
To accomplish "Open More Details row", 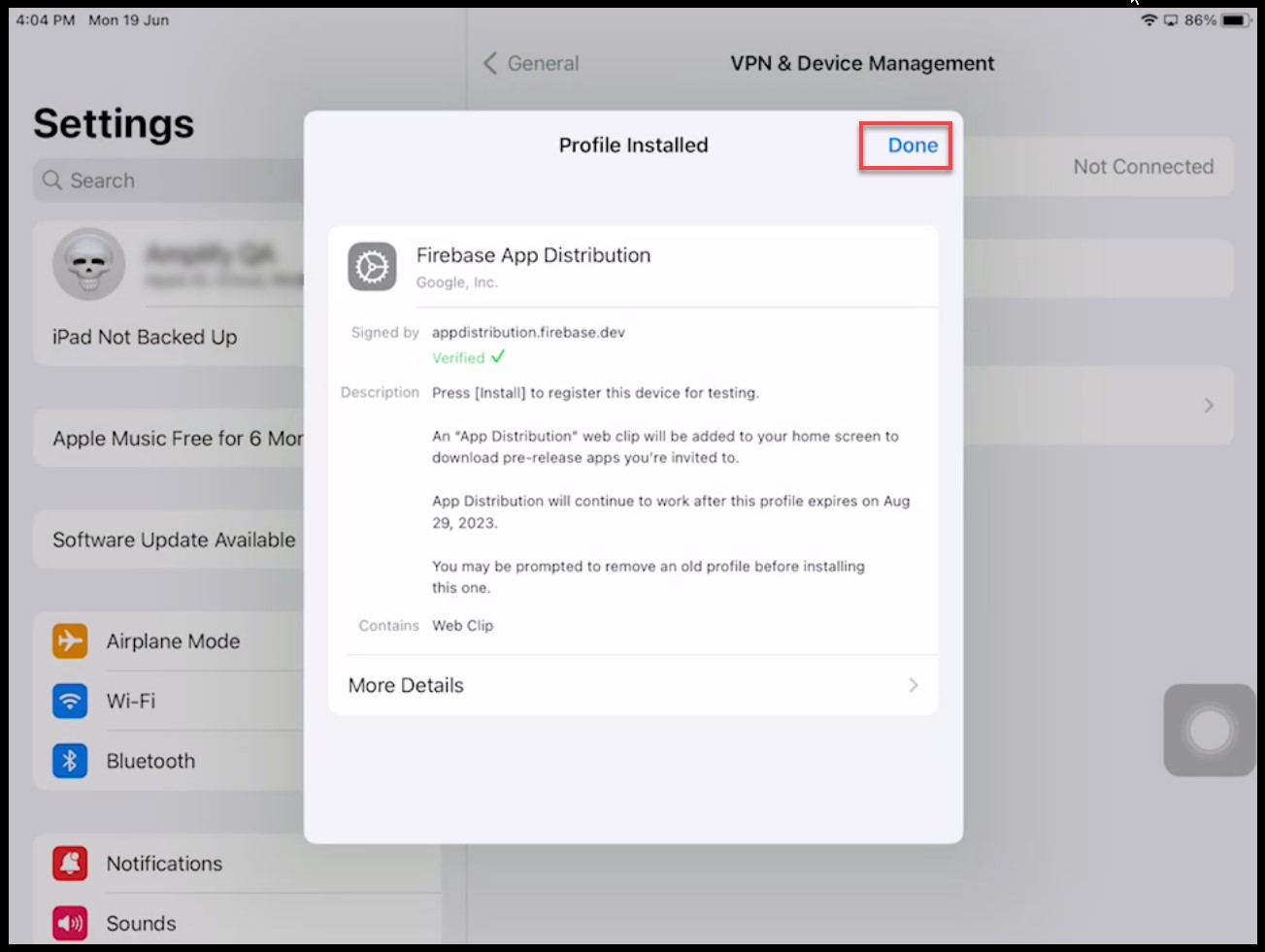I will pyautogui.click(x=633, y=685).
